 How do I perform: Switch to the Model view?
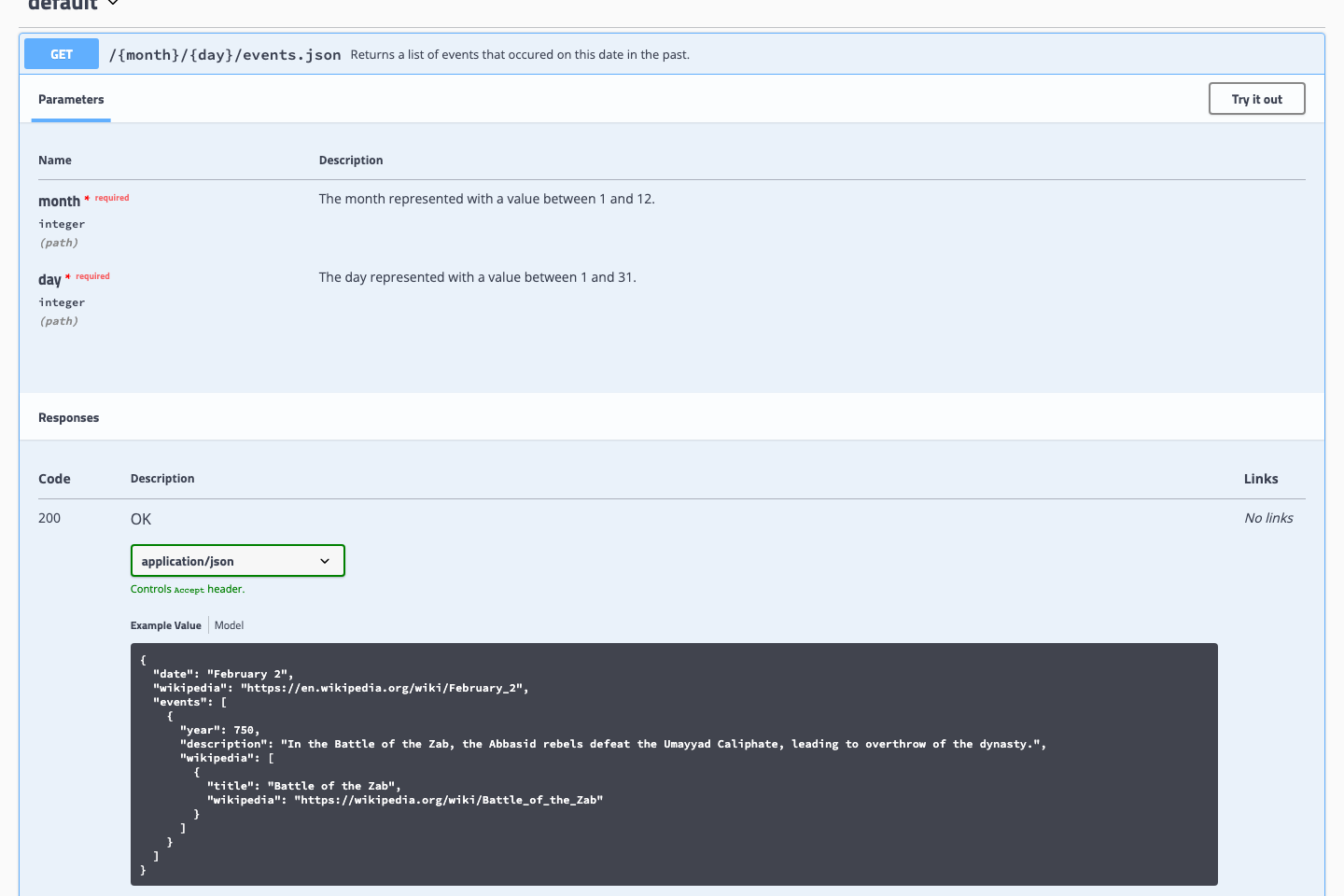point(228,624)
